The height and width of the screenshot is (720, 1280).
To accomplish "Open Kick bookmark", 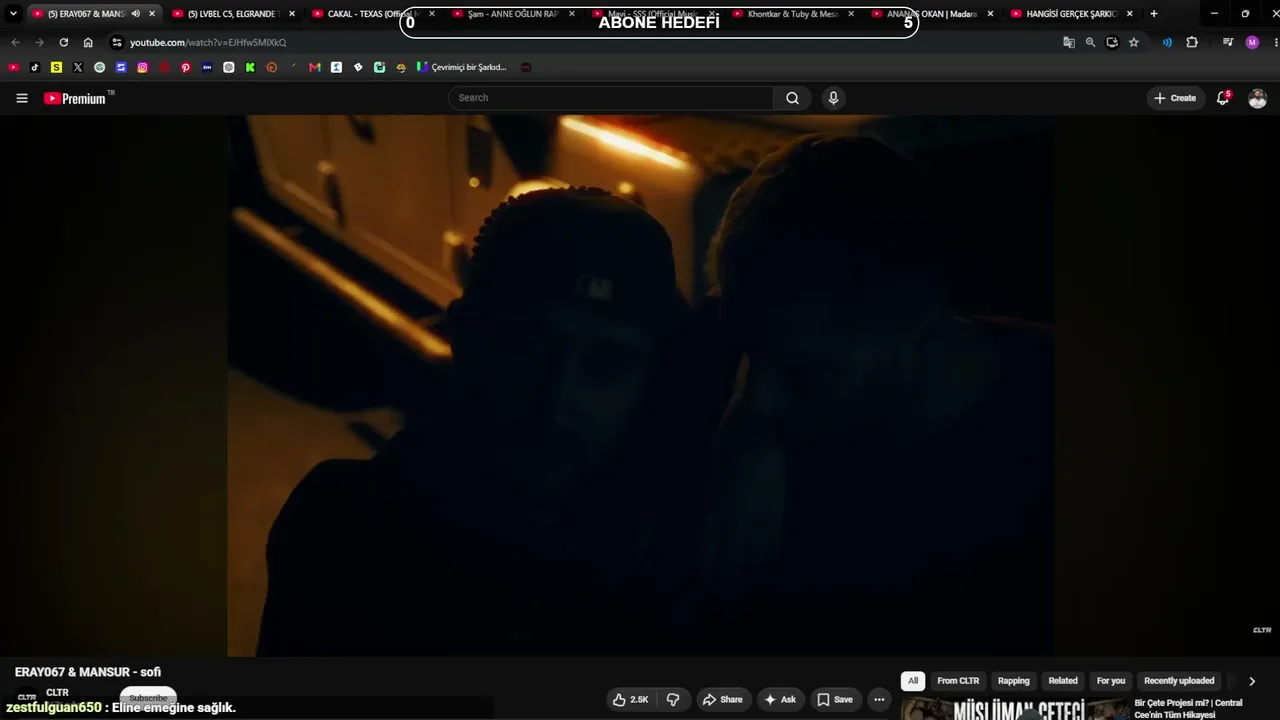I will point(250,67).
